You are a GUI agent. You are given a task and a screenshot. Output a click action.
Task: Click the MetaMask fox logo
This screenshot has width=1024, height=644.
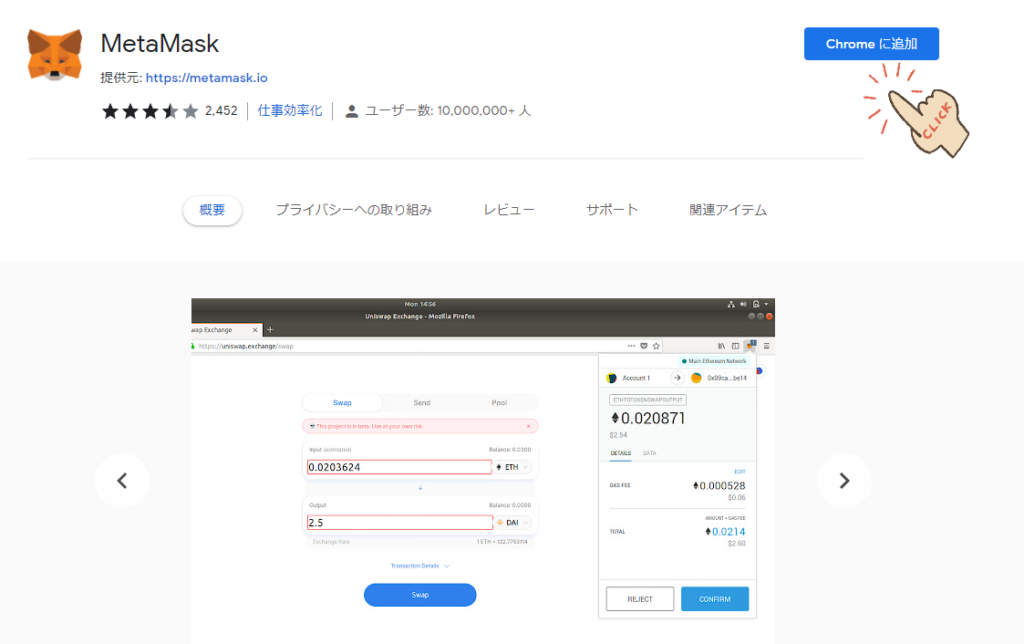(x=55, y=55)
